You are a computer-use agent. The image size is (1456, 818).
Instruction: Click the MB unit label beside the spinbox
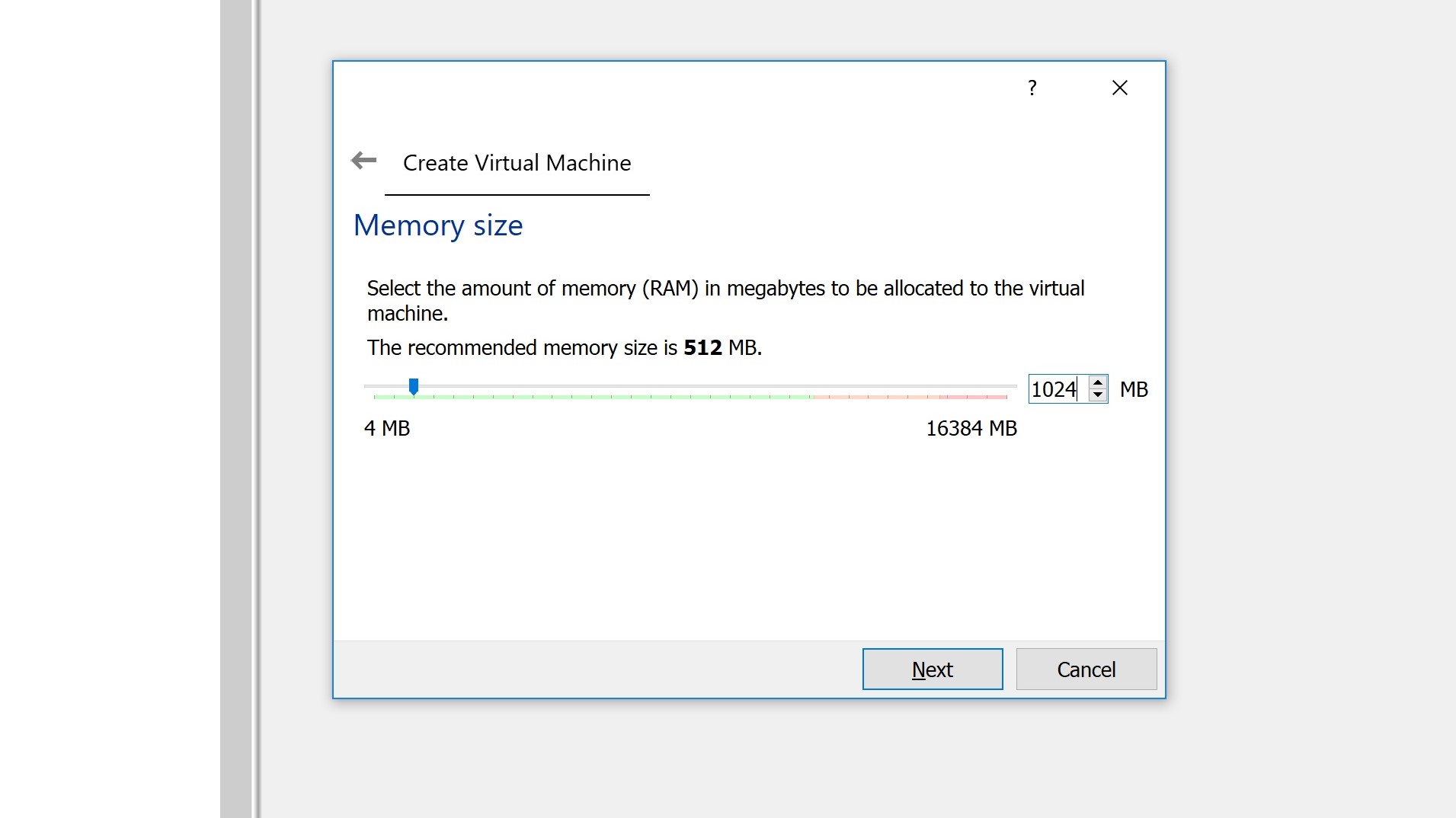1134,390
